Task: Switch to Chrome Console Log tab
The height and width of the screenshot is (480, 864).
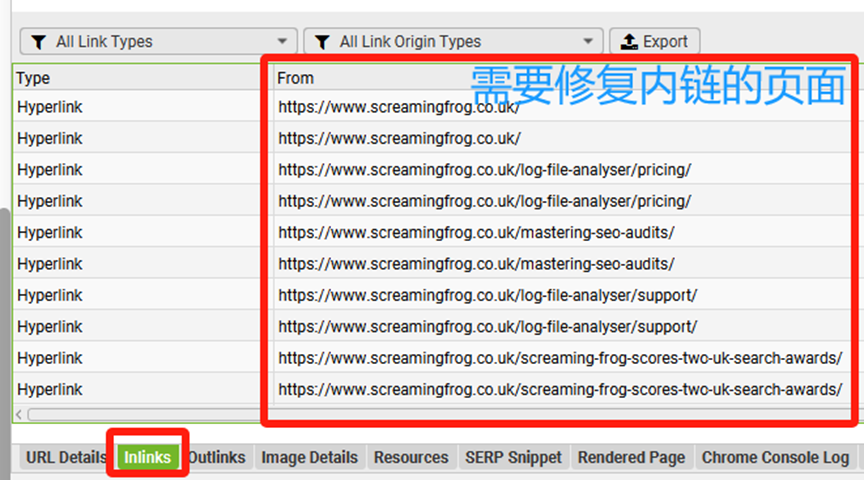Action: 775,457
